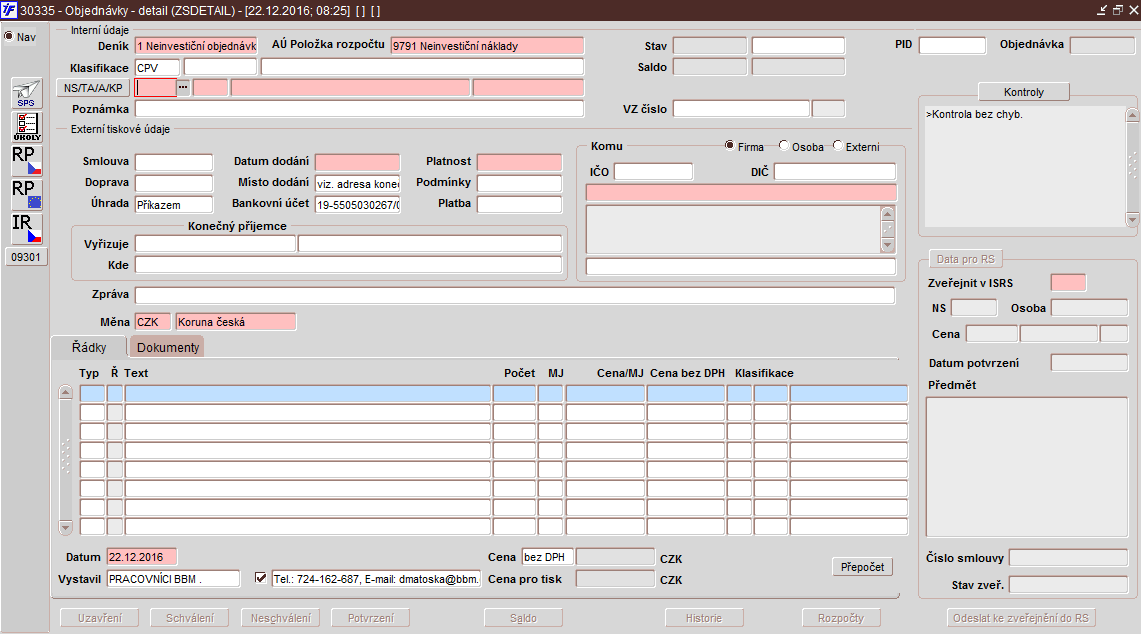Screen dimensions: 1141x634
Task: Switch to Řádky tab
Action: tap(89, 347)
